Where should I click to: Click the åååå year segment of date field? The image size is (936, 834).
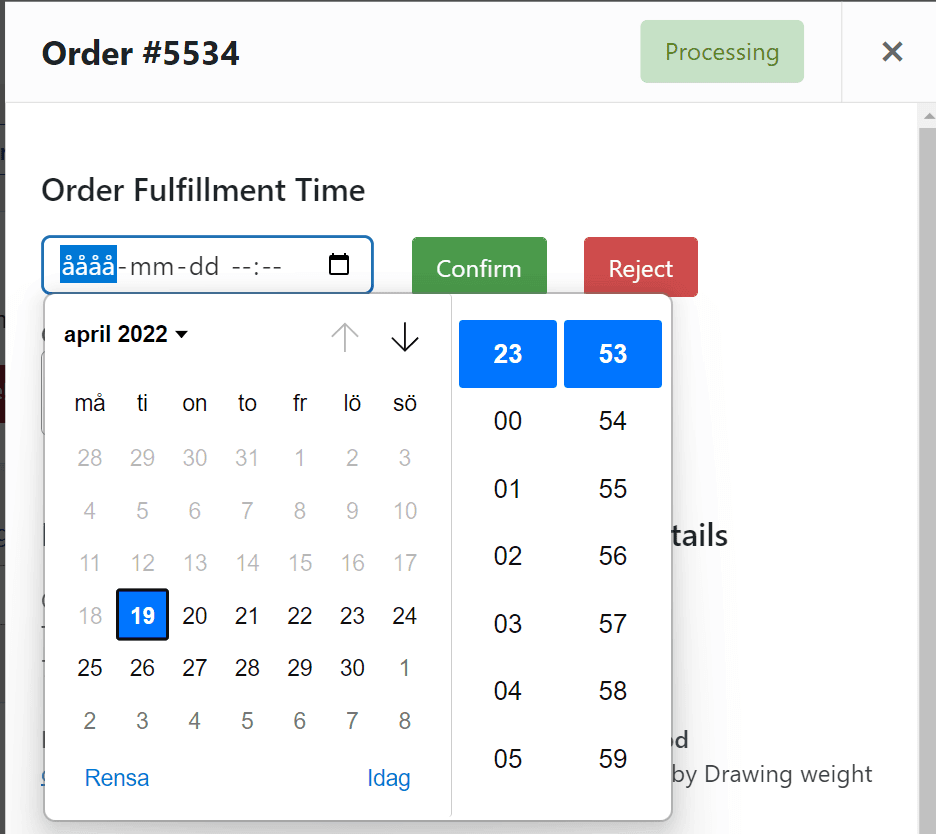[x=88, y=264]
